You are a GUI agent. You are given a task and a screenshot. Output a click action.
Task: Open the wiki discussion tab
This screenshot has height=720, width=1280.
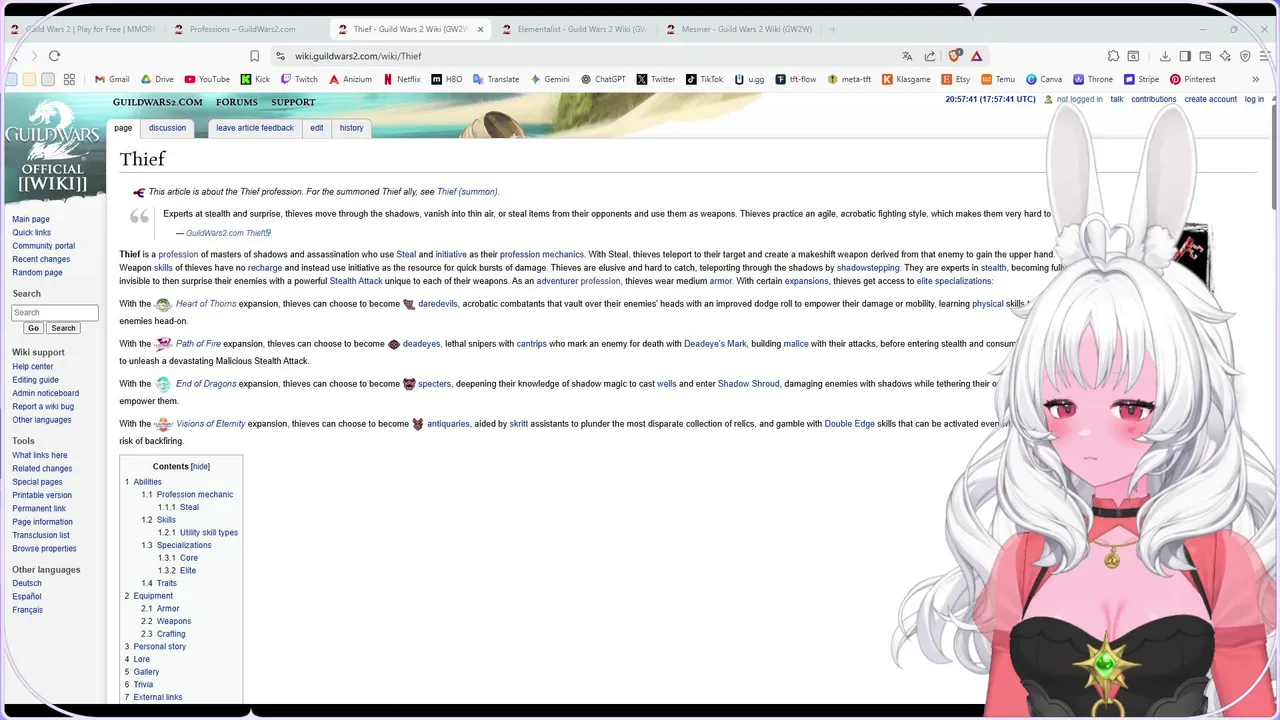point(167,128)
